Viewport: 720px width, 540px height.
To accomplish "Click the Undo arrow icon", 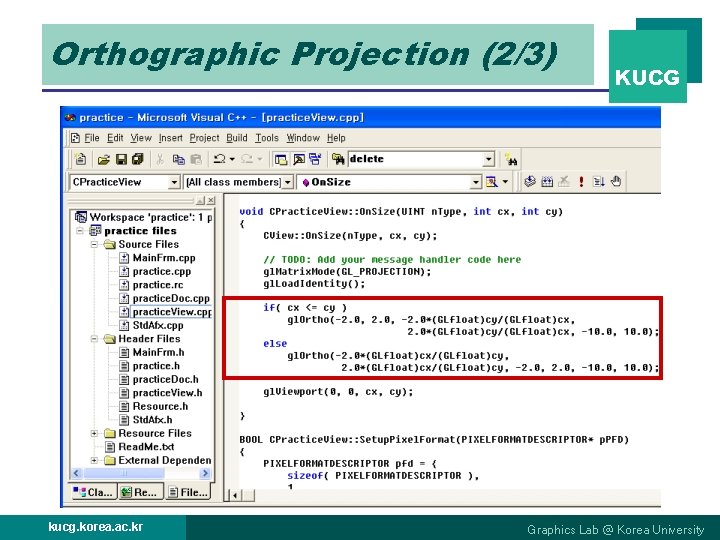I will pyautogui.click(x=219, y=159).
